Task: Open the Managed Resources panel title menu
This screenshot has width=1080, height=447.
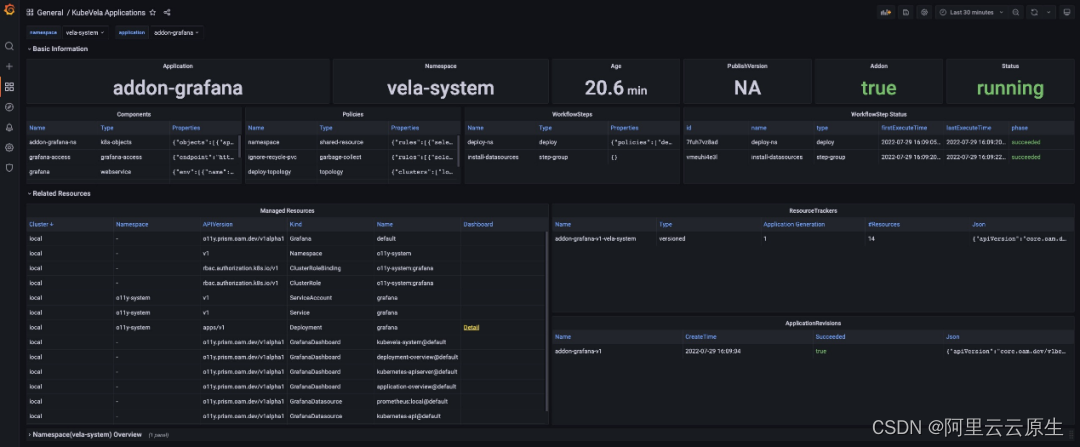Action: [287, 210]
